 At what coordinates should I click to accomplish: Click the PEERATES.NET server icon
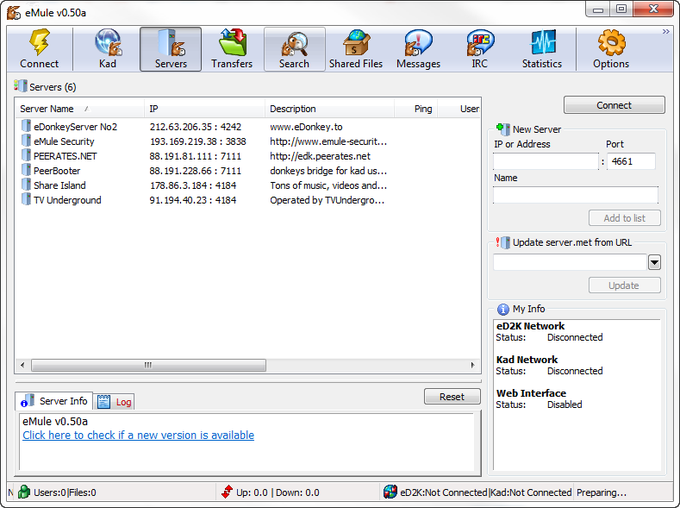[26, 156]
